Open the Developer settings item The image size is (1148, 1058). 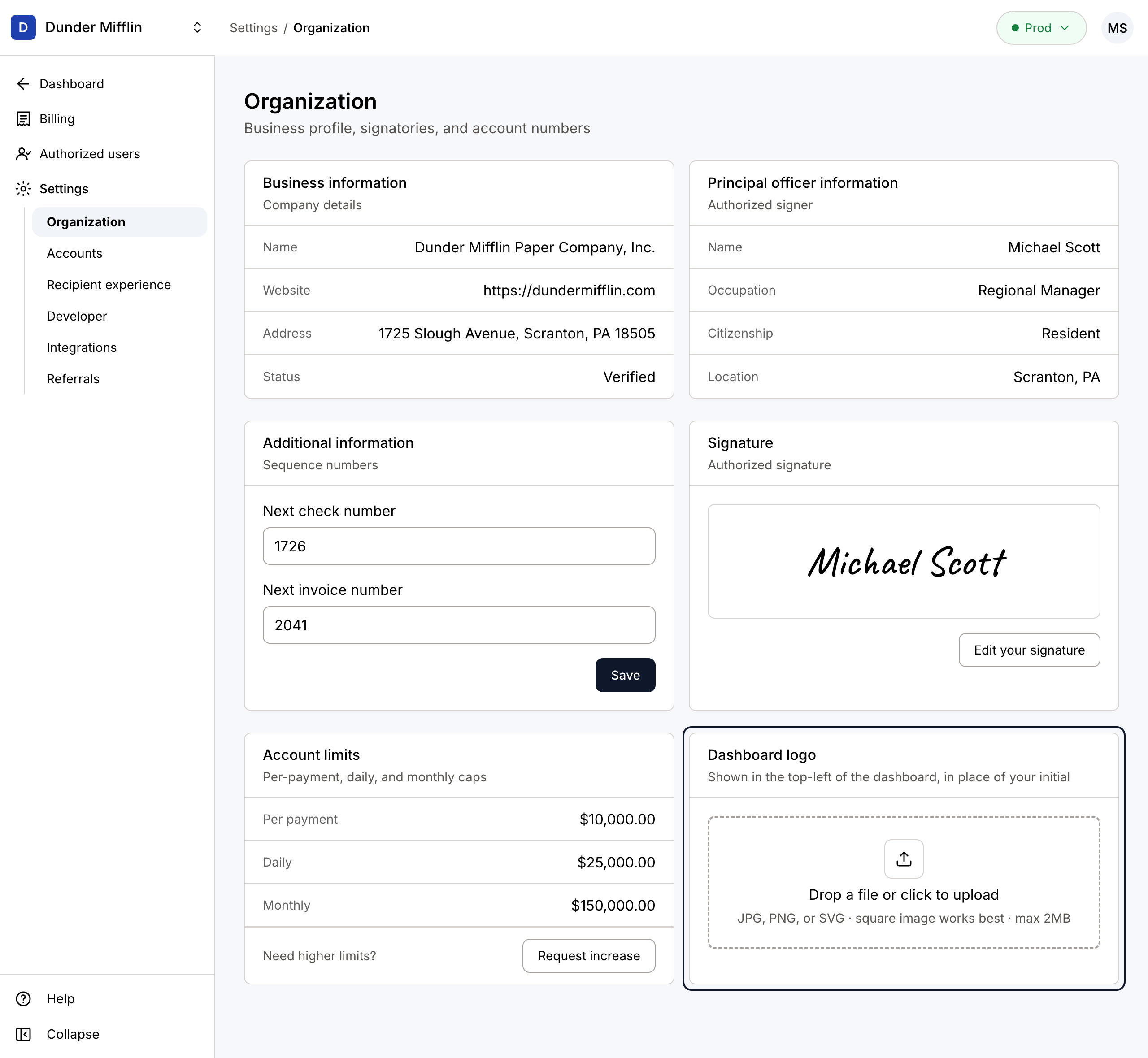77,316
